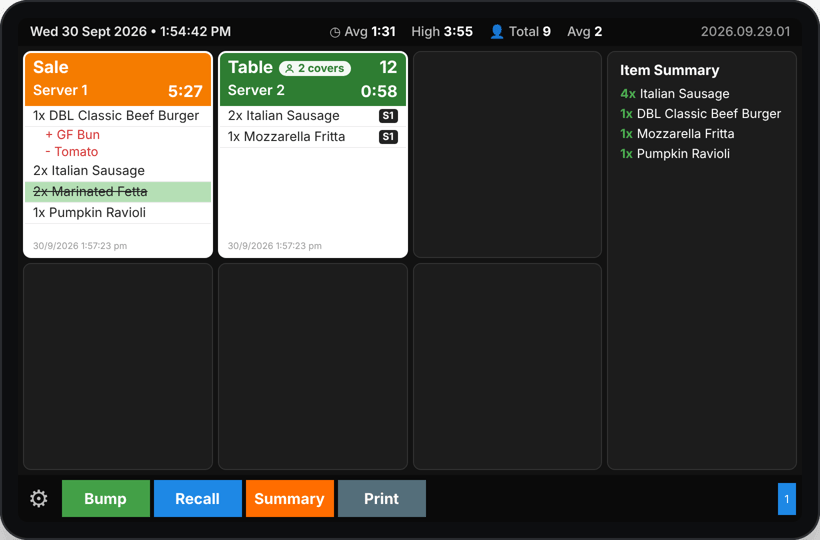
Task: Click the date and time in header
Action: point(131,32)
